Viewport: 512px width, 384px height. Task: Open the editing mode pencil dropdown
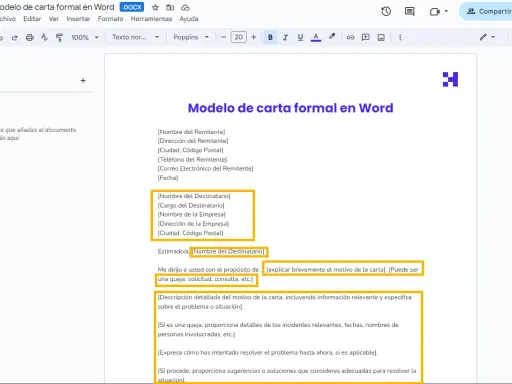click(x=487, y=37)
